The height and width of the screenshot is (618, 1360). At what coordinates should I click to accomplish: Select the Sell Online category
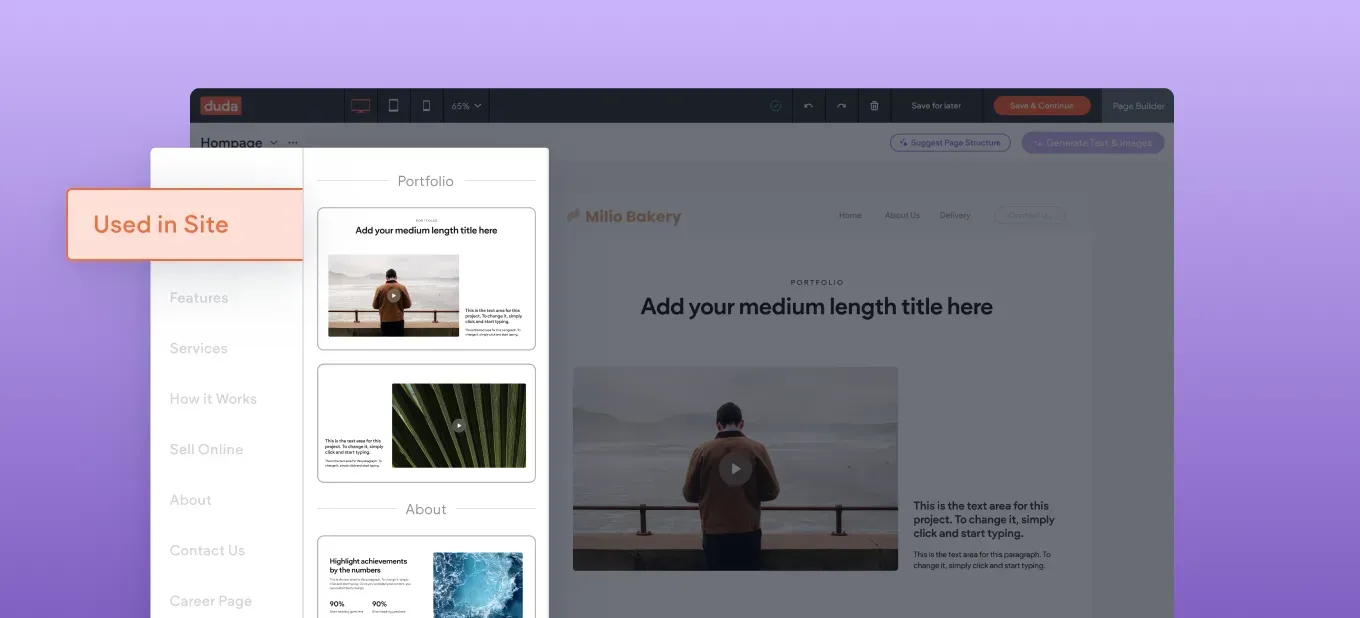[x=206, y=449]
